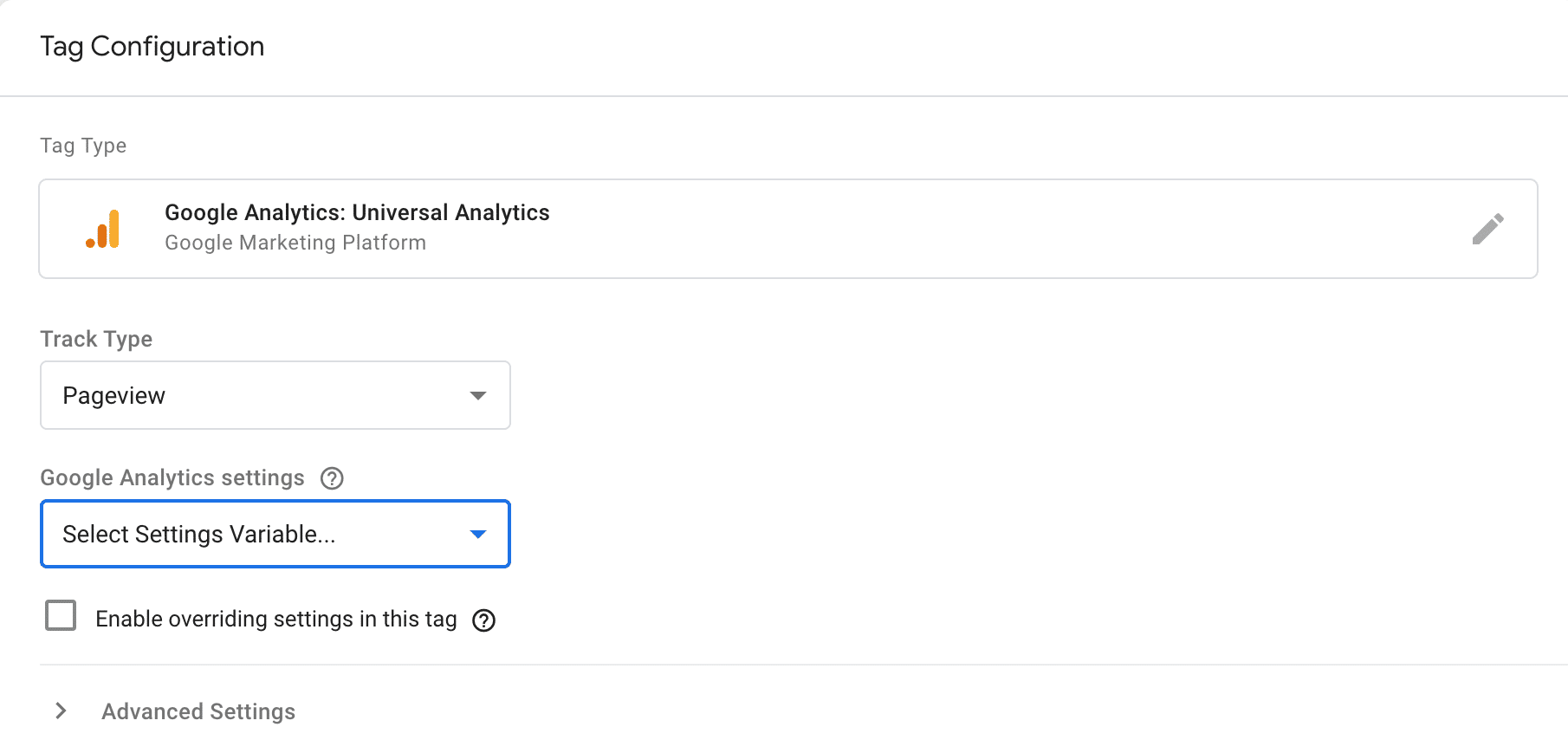This screenshot has width=1568, height=740.
Task: Click the Google Analytics settings label
Action: pos(172,477)
